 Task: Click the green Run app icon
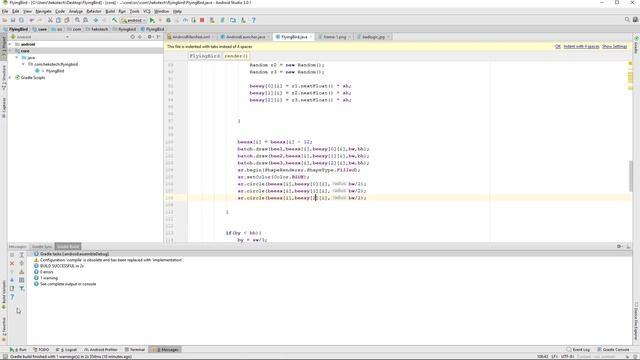(x=152, y=20)
